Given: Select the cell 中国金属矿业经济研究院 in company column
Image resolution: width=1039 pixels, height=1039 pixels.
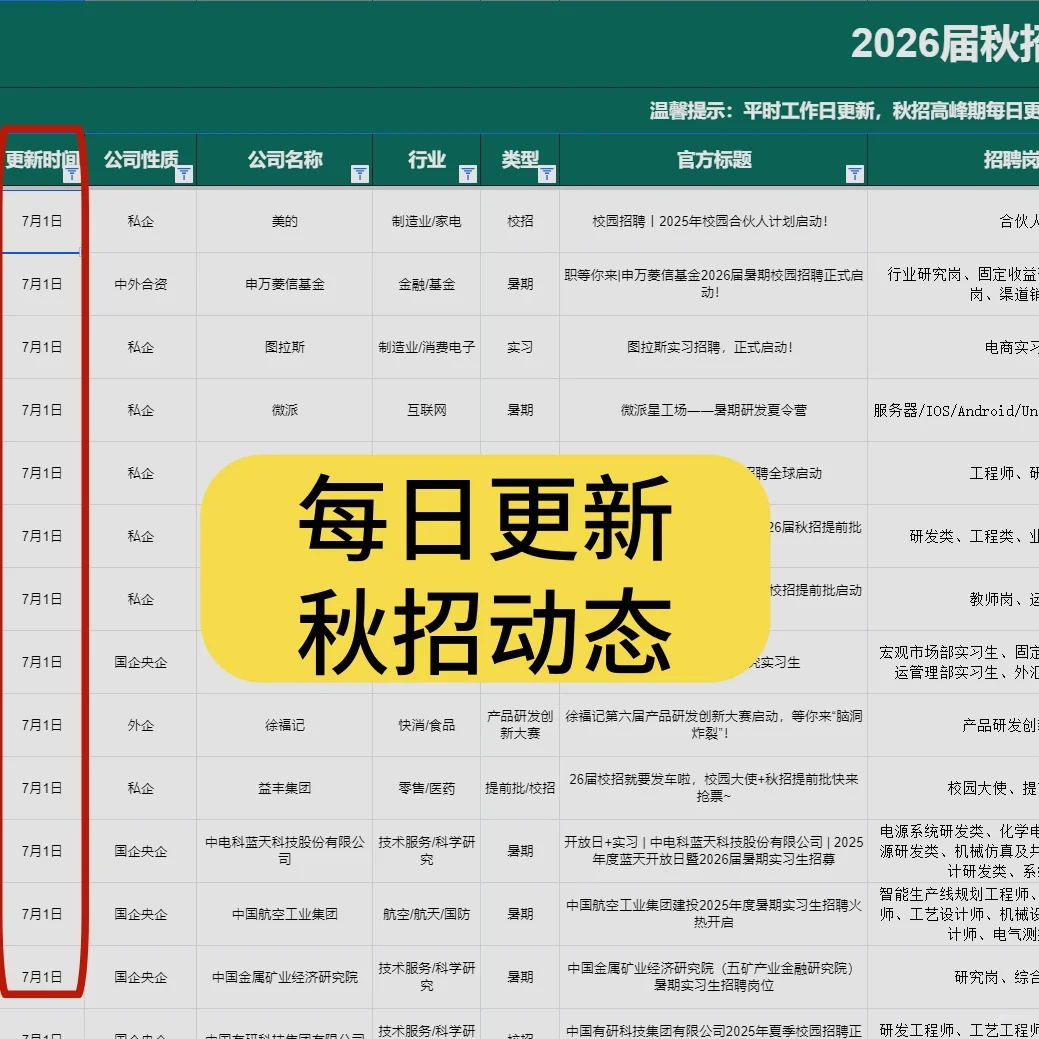Looking at the screenshot, I should coord(285,977).
